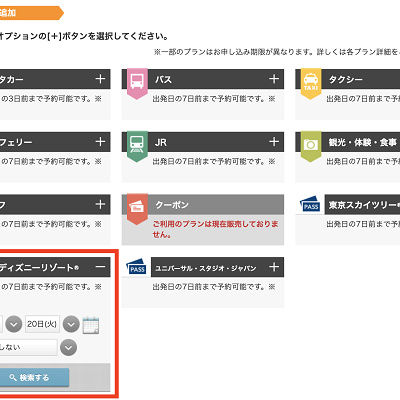Image resolution: width=400 pixels, height=400 pixels.
Task: Expand the バス option with plus
Action: coord(274,79)
